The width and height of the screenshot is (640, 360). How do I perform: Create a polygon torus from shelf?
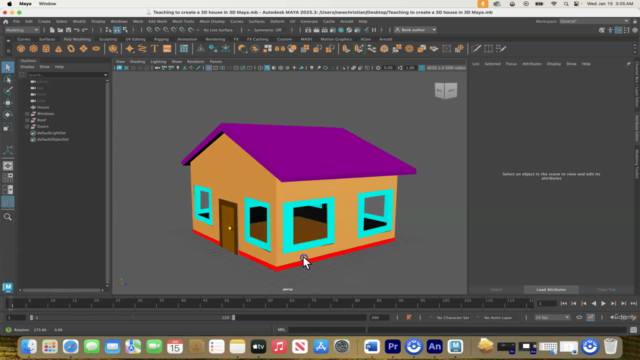click(x=71, y=49)
